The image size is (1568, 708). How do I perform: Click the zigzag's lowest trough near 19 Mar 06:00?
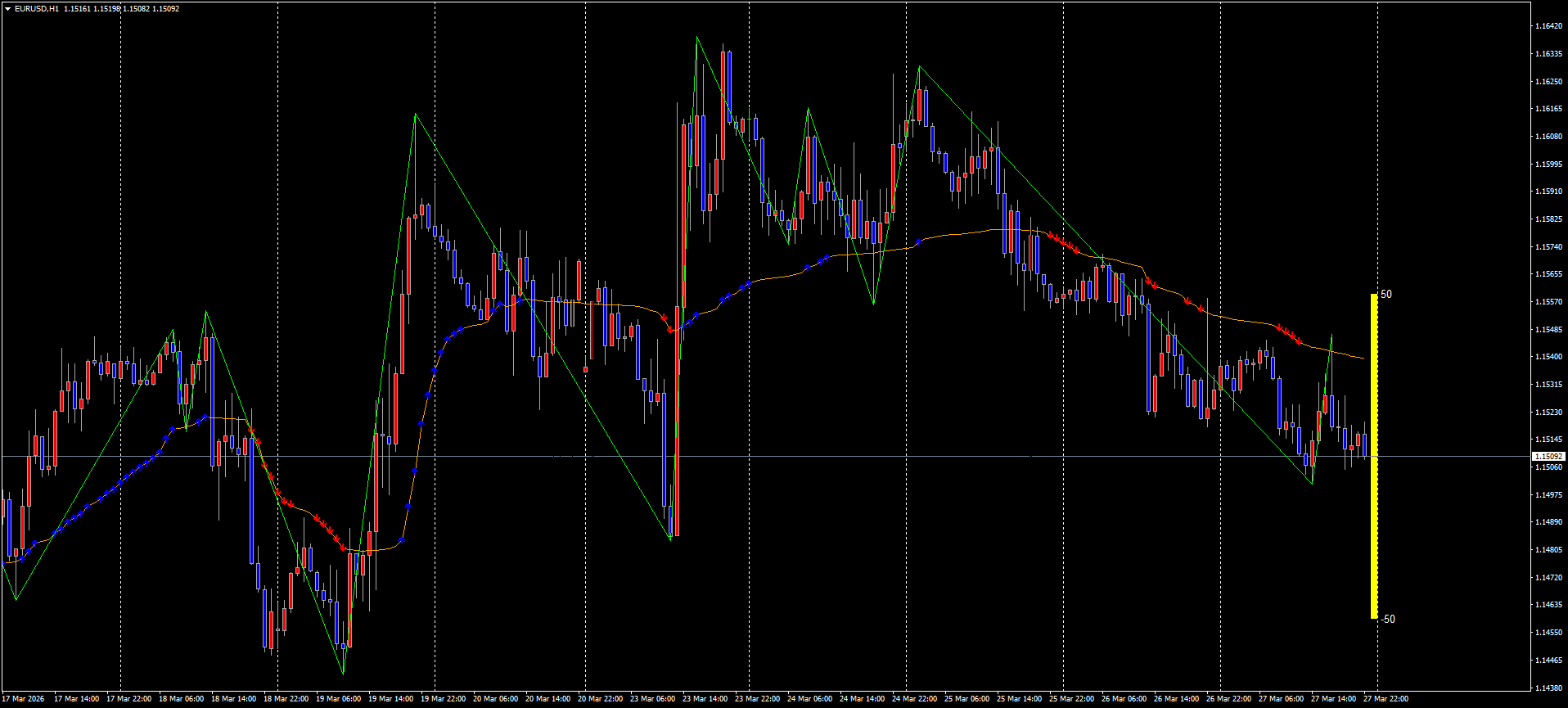coord(343,673)
